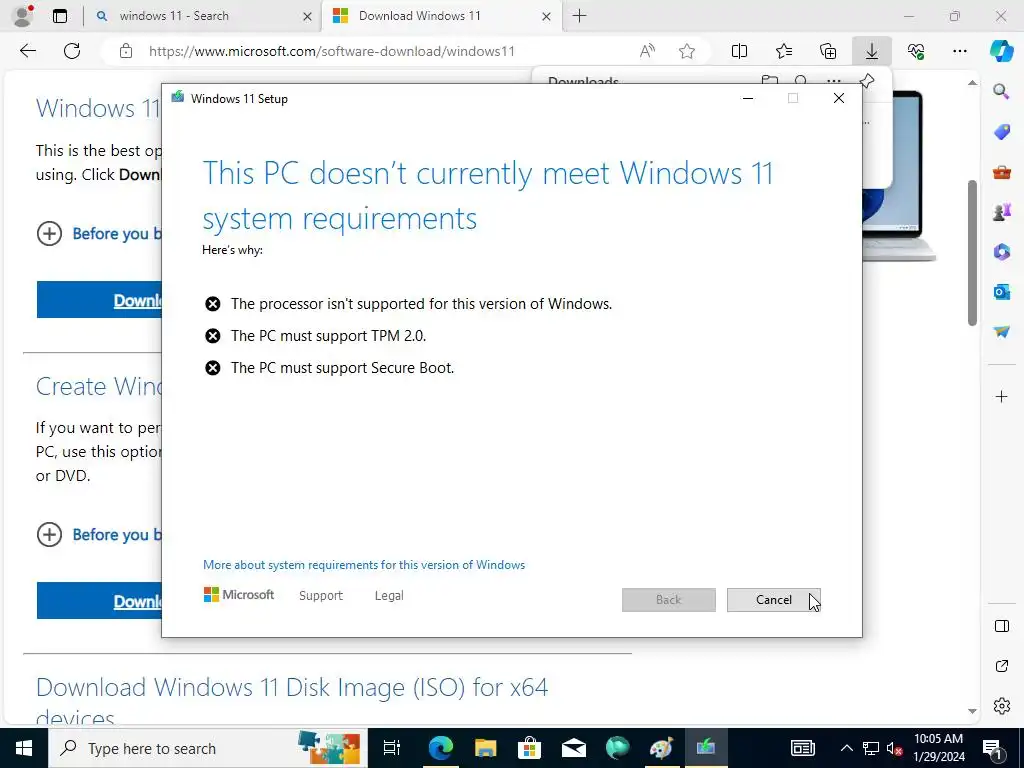Open Drop paper plane icon in sidebar
Screen dimensions: 1024x768
[1001, 332]
